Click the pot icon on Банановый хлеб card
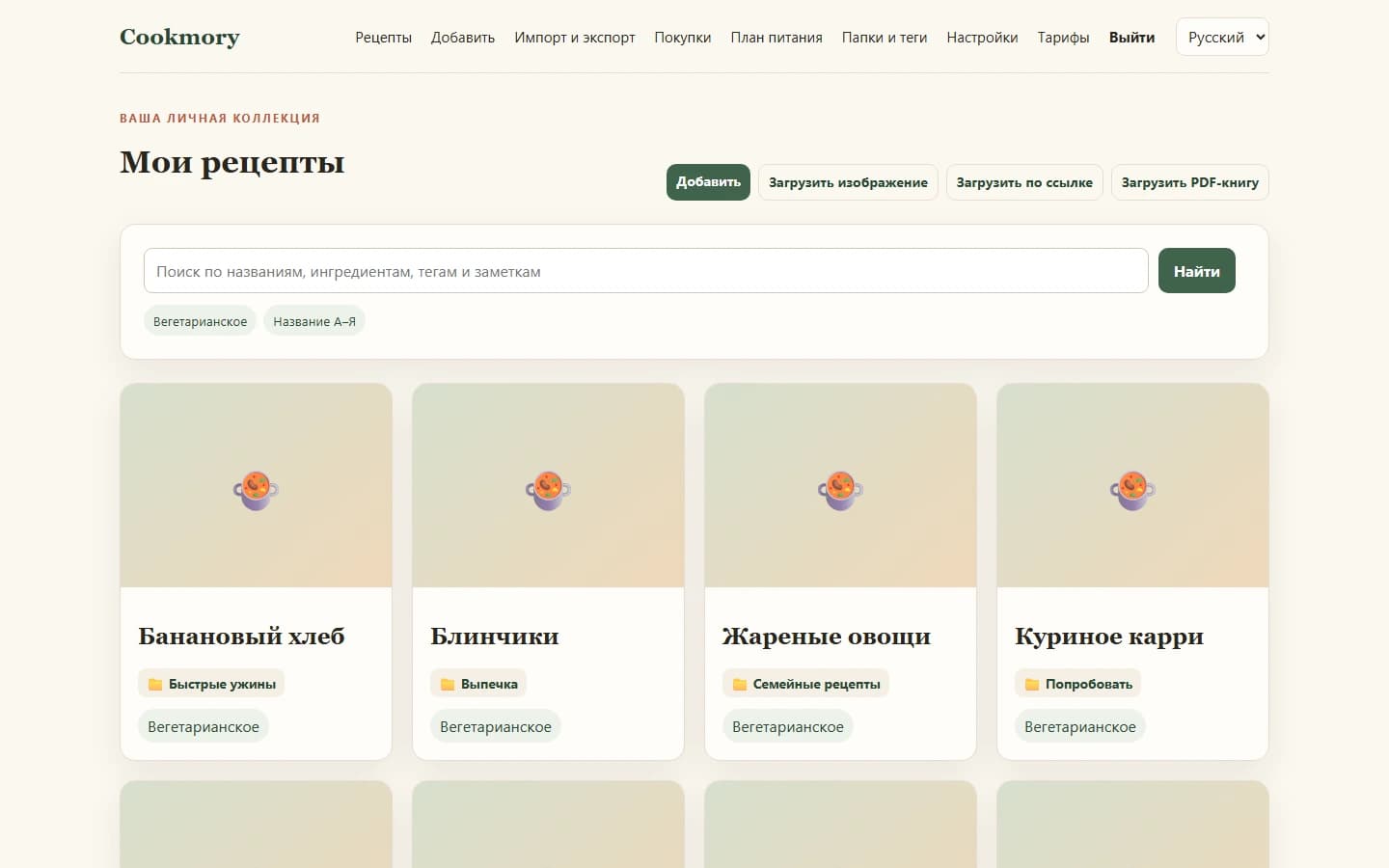The height and width of the screenshot is (868, 1389). [256, 490]
